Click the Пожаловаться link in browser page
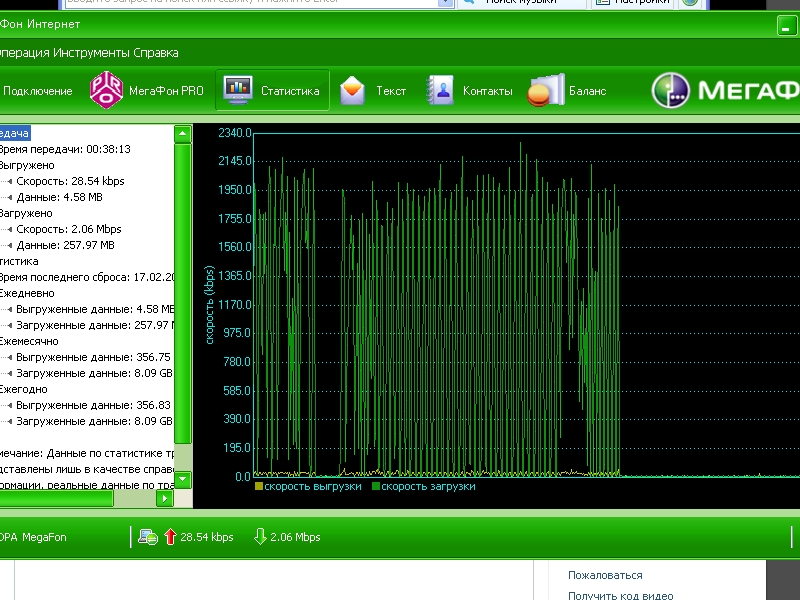Screen dimensions: 800x600 pyautogui.click(x=605, y=575)
